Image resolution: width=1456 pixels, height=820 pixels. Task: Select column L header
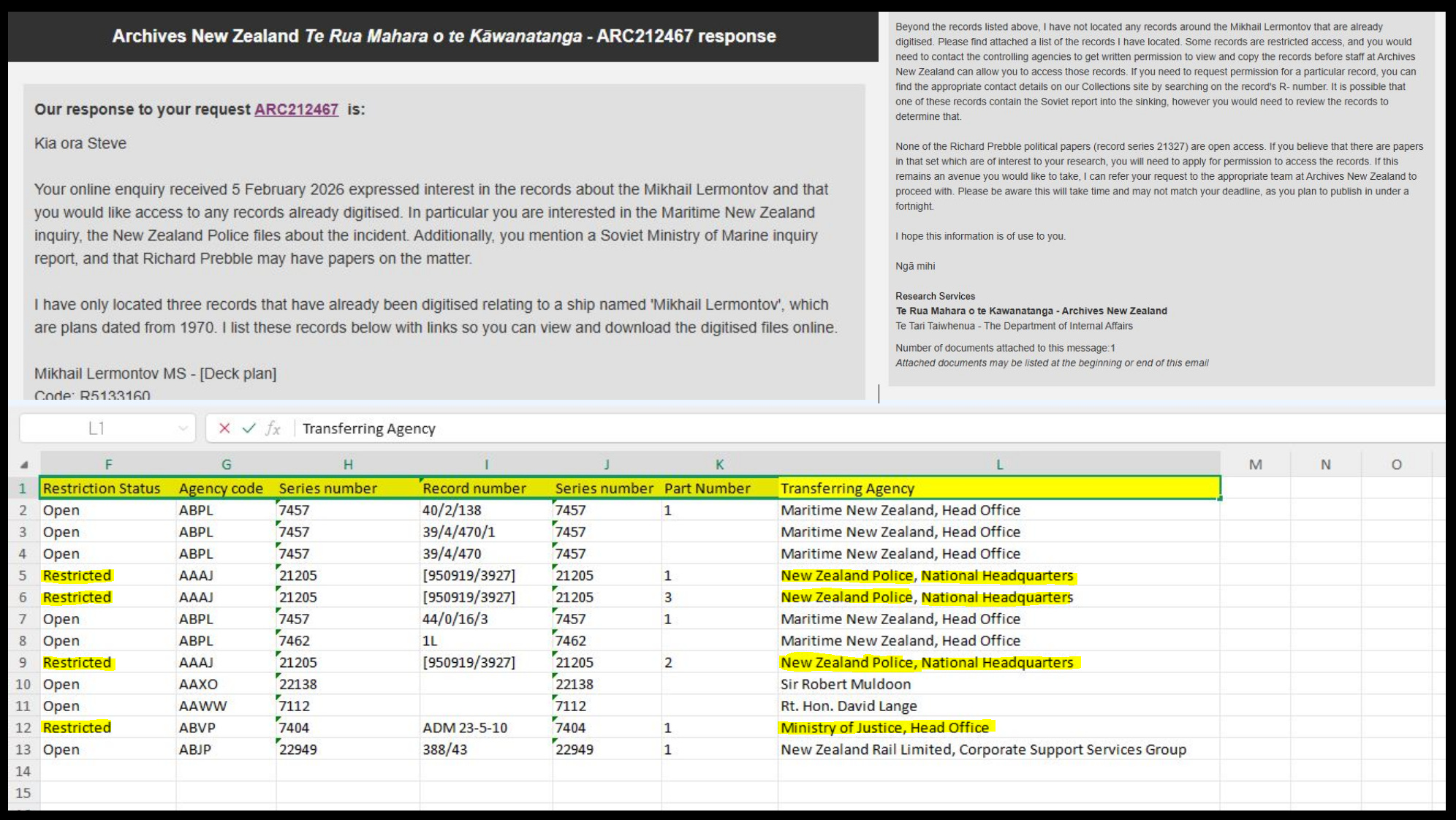pos(999,465)
